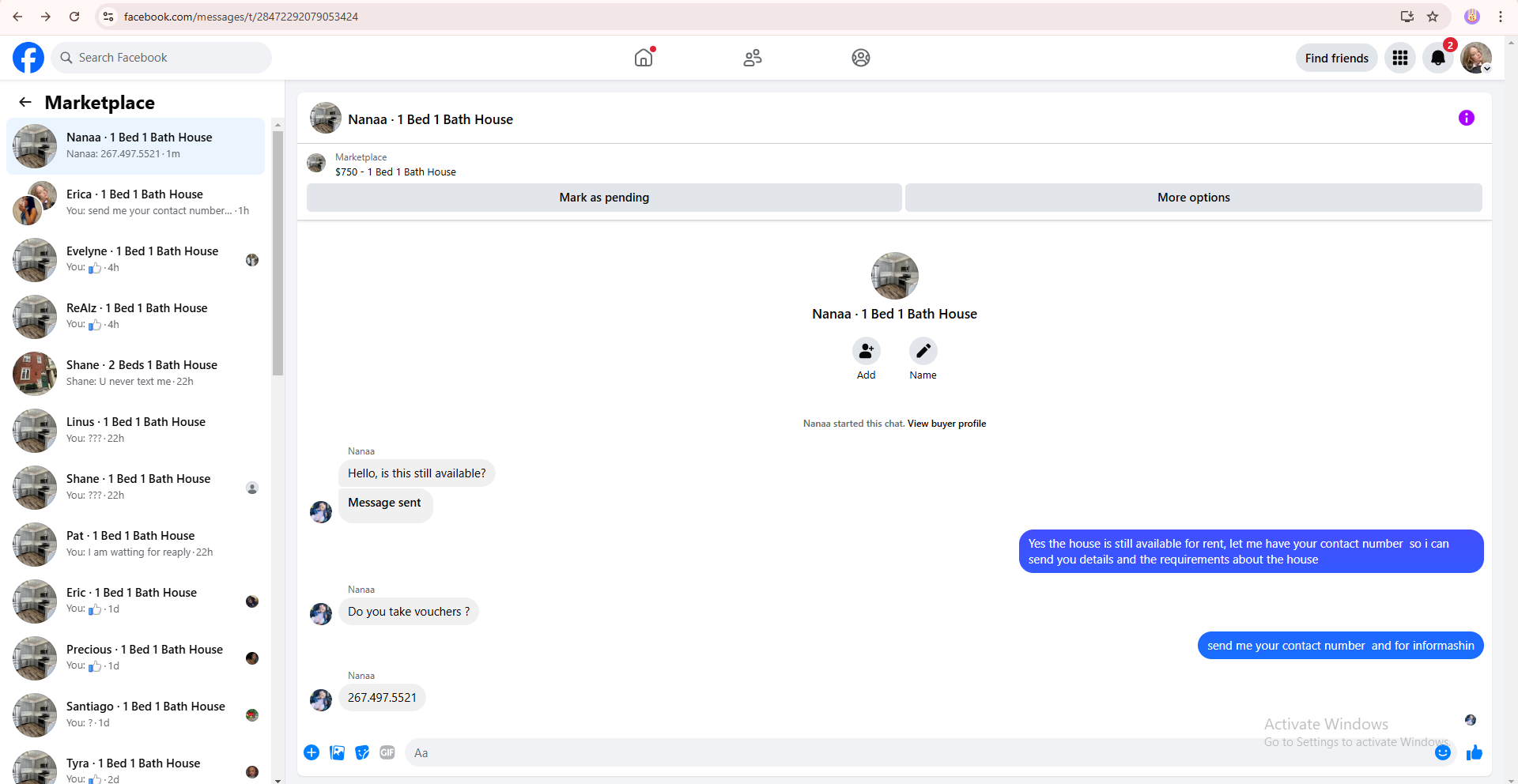Open the Evelyne 1 Bed 1 Bath House chat

pos(135,260)
